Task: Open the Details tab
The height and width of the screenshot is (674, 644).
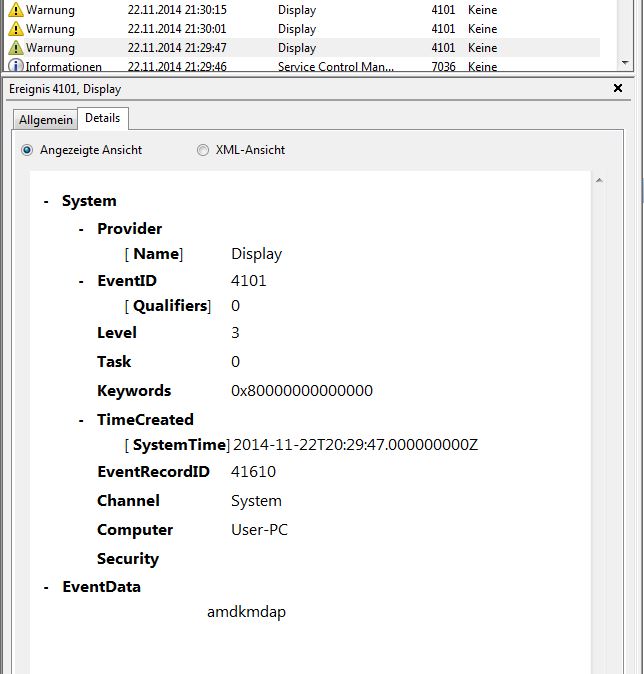Action: pos(102,118)
